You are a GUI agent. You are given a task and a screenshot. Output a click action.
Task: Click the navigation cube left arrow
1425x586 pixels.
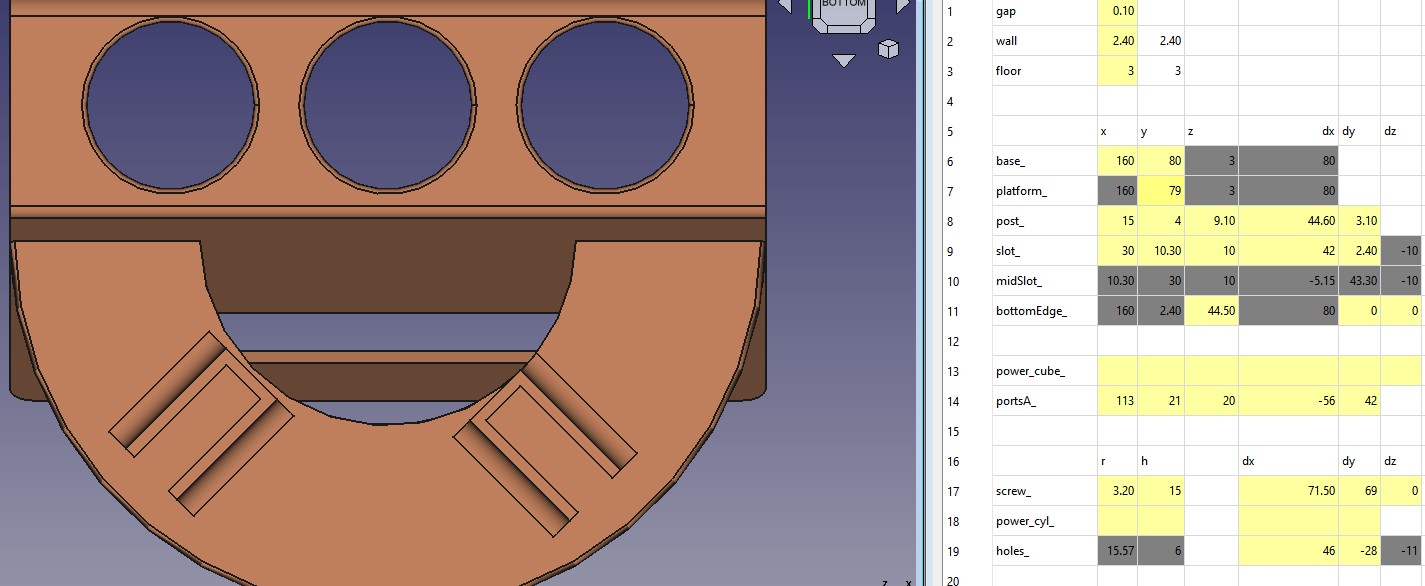click(x=785, y=6)
